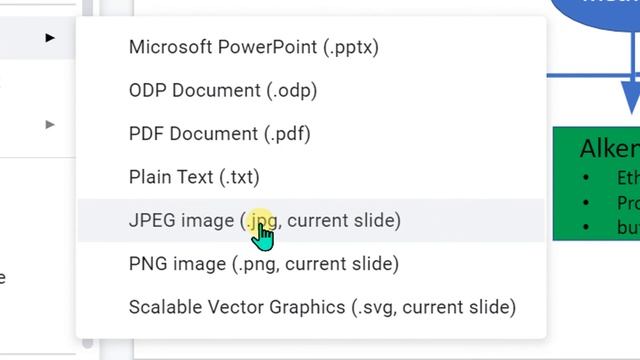Image resolution: width=640 pixels, height=360 pixels.
Task: Export as Scalable Vector Graphics (.svg)
Action: (x=311, y=307)
